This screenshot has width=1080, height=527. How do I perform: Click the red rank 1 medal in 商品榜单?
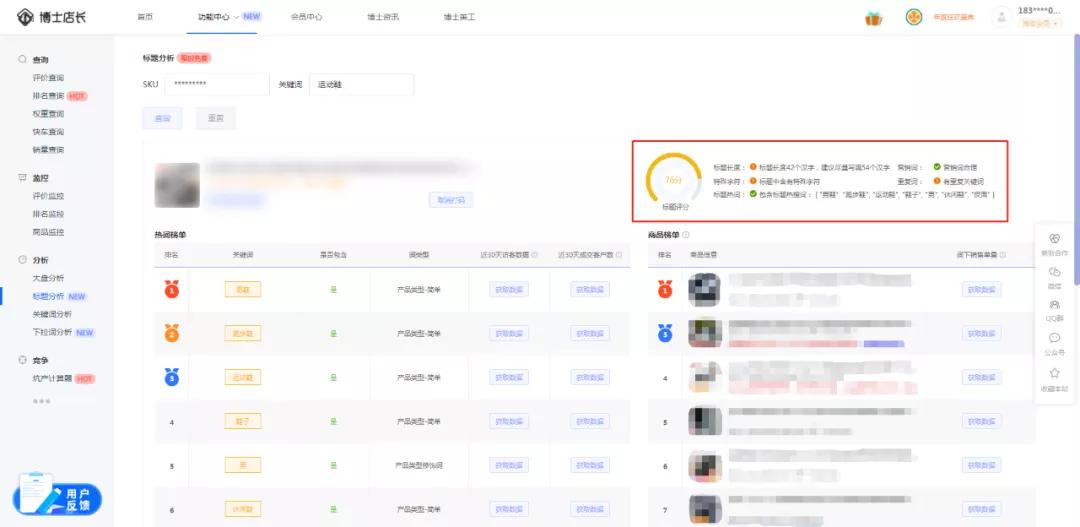click(665, 289)
